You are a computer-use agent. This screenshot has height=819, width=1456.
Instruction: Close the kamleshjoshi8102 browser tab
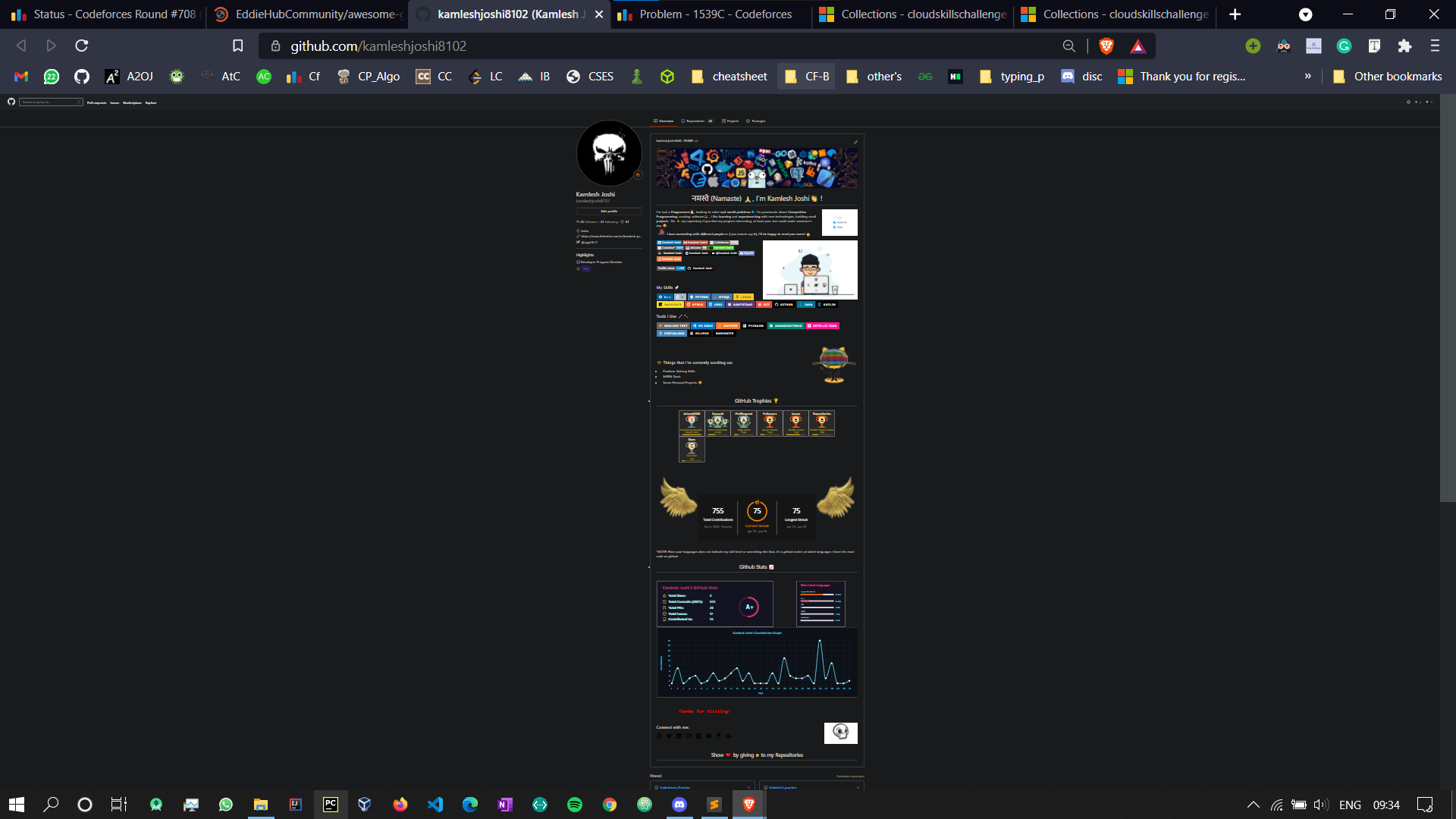click(x=599, y=14)
